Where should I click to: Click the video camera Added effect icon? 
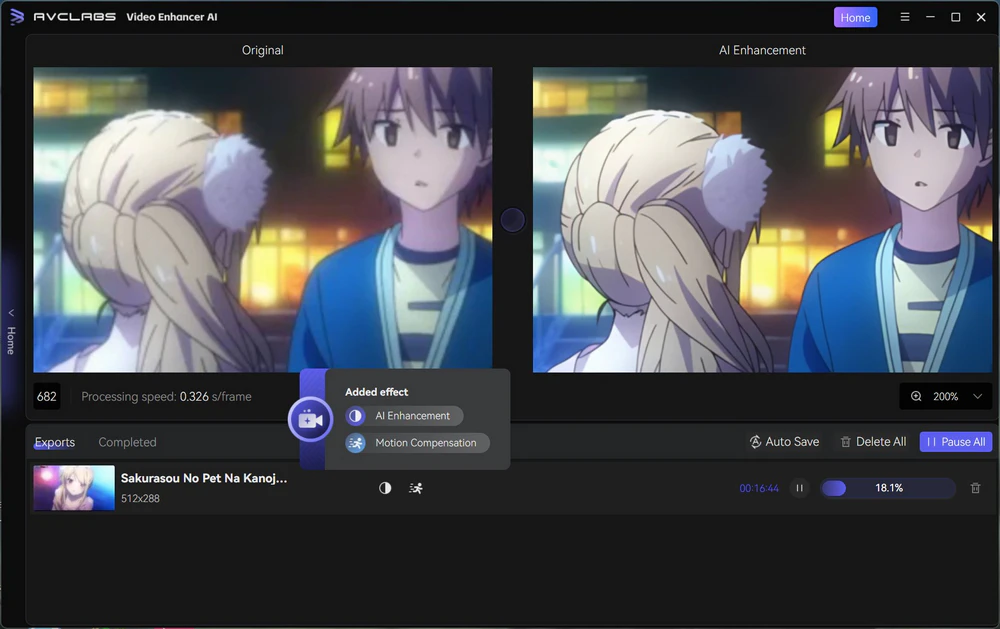pos(310,419)
